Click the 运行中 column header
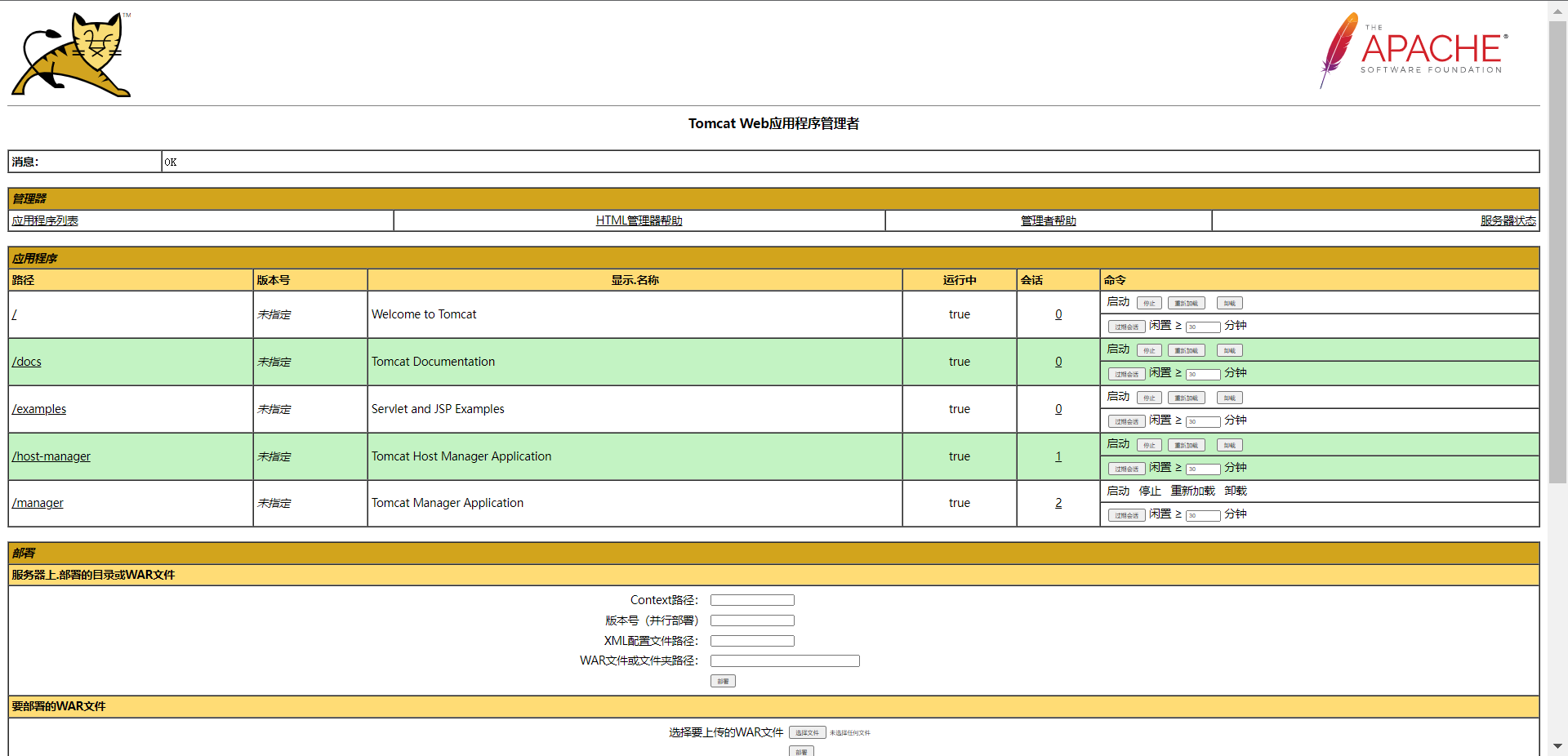 tap(960, 280)
